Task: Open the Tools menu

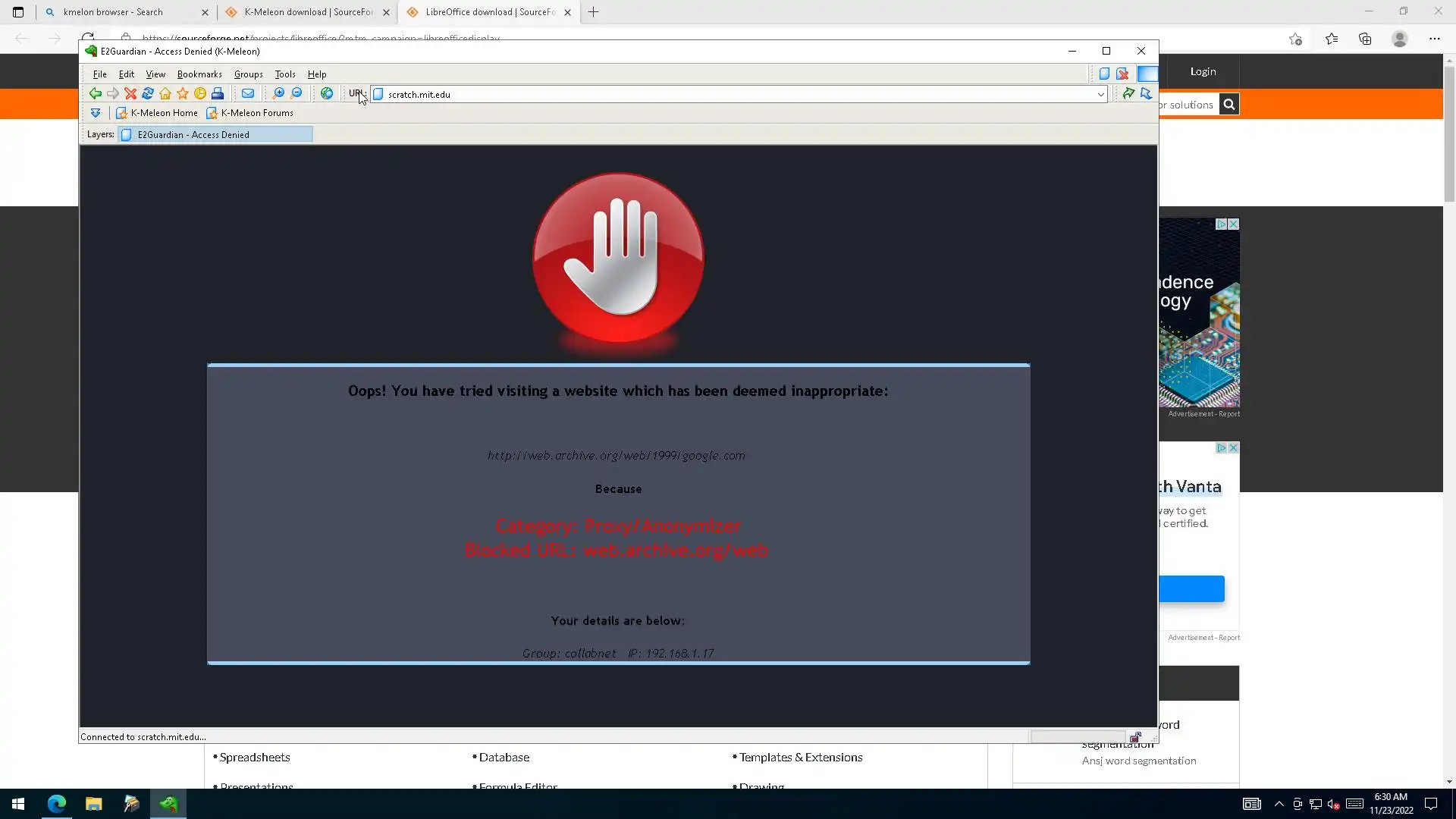Action: click(x=284, y=74)
